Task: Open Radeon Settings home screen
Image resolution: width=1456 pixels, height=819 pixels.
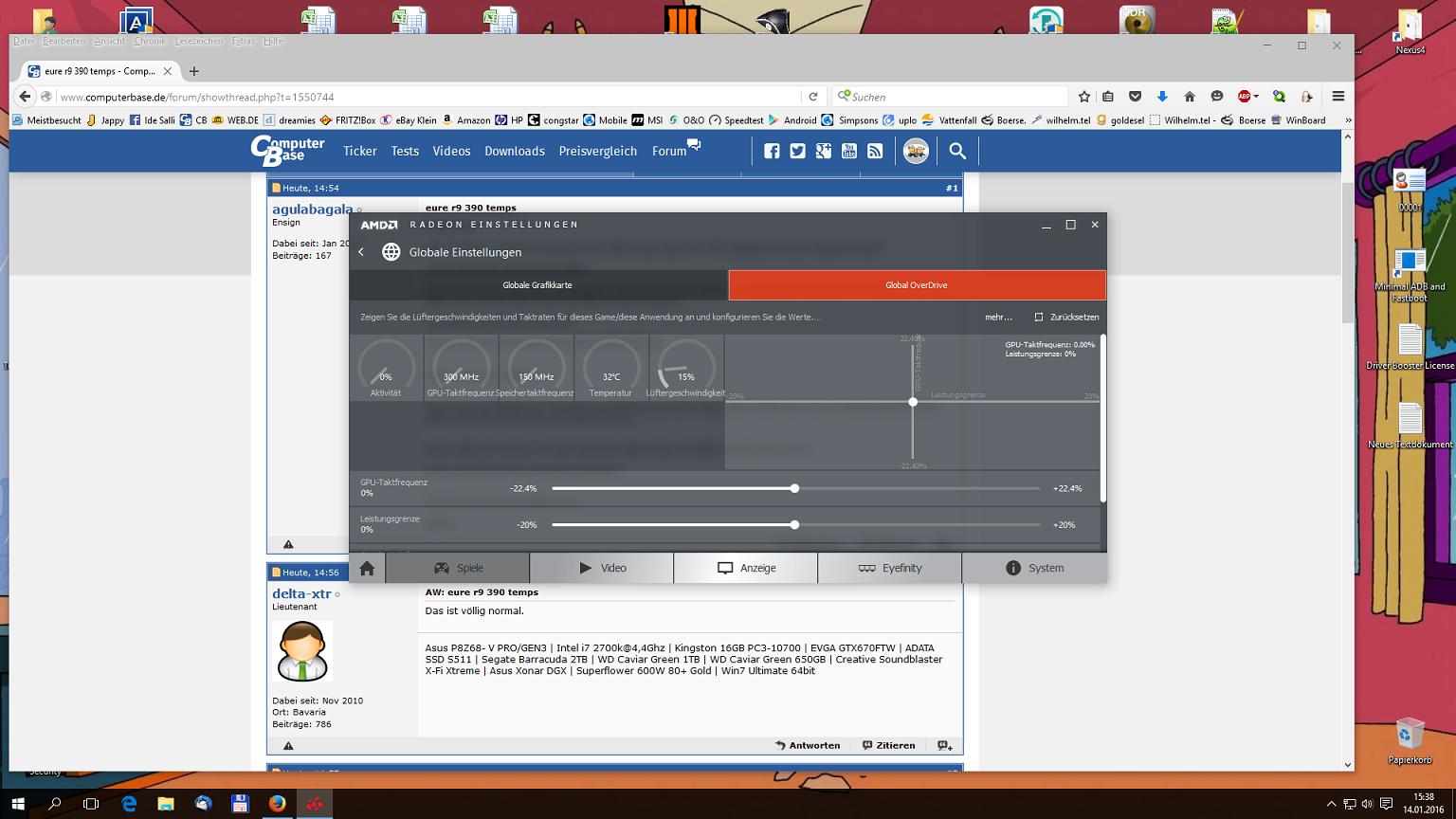Action: coord(367,568)
